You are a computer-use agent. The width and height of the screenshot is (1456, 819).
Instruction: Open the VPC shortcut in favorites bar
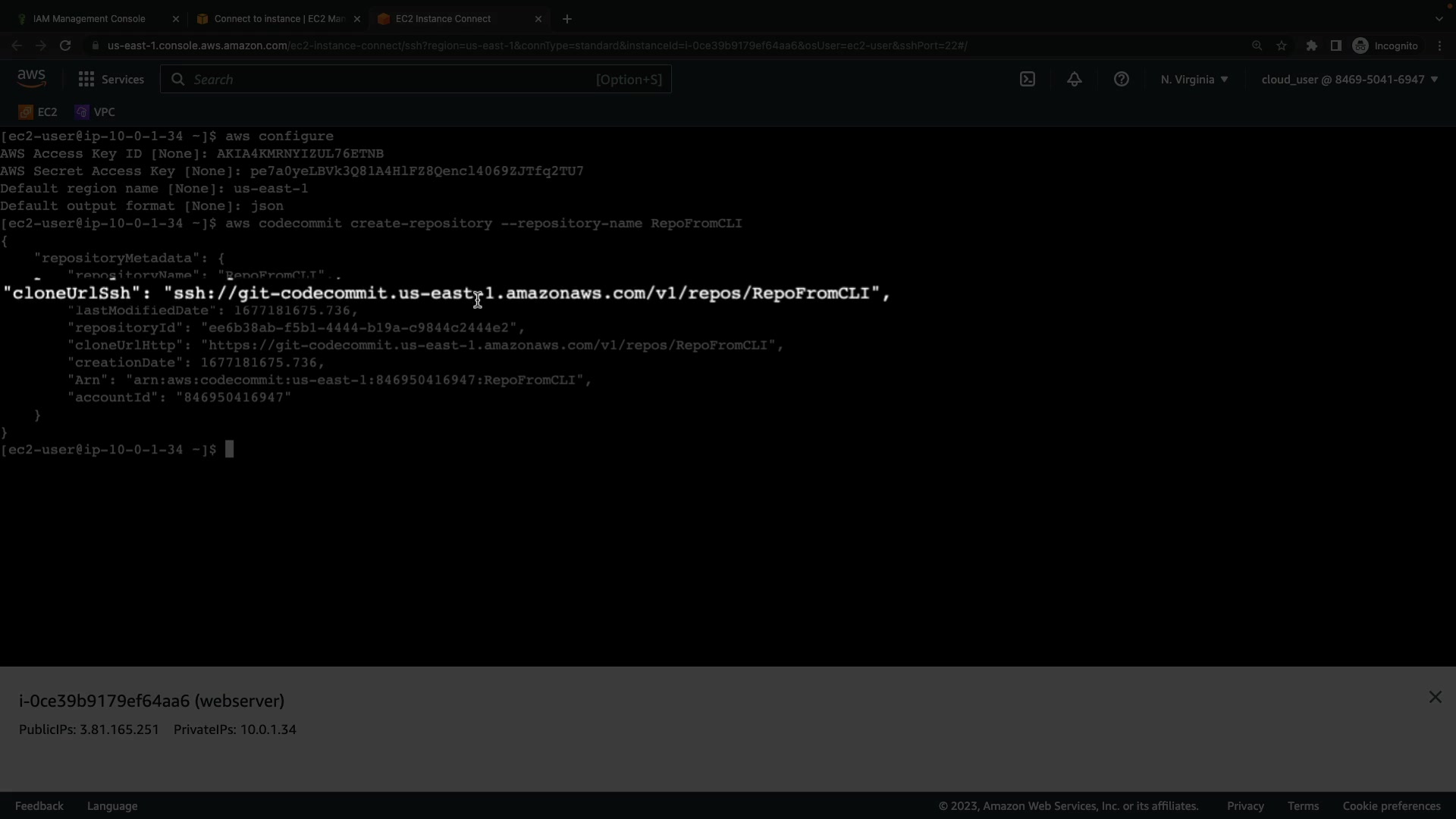coord(95,112)
